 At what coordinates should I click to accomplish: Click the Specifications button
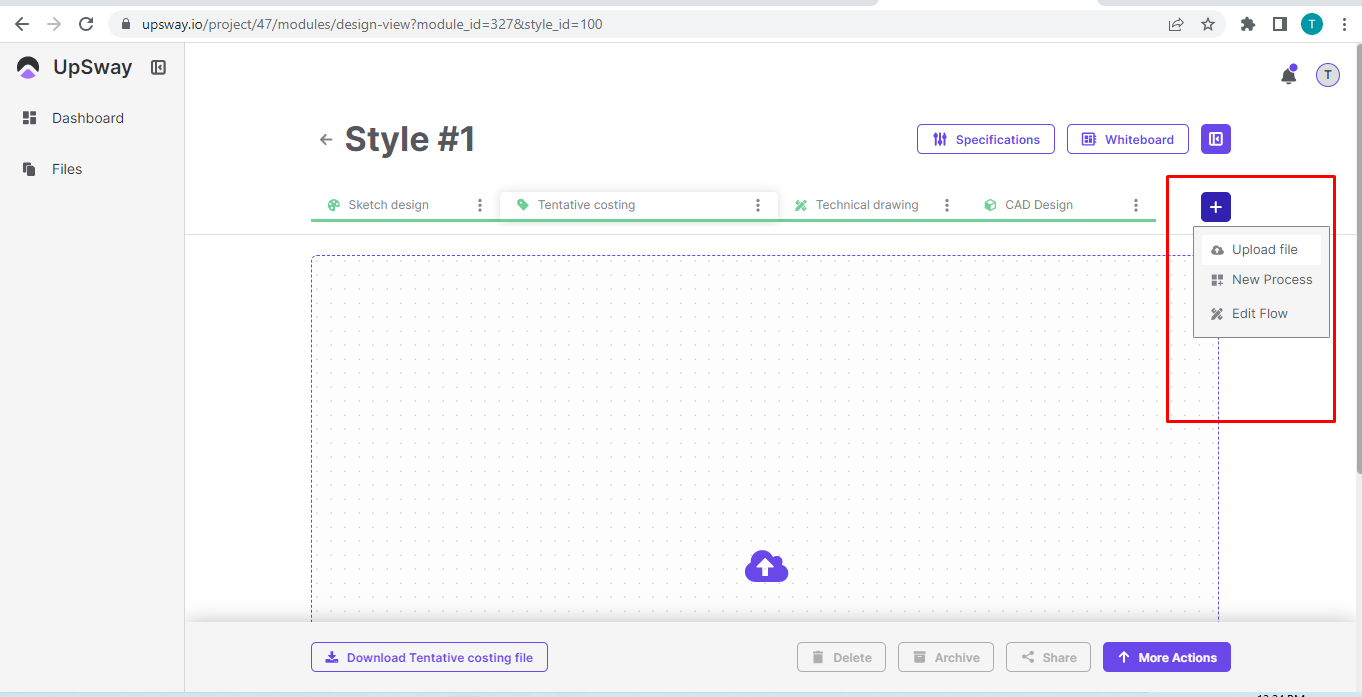[x=985, y=139]
